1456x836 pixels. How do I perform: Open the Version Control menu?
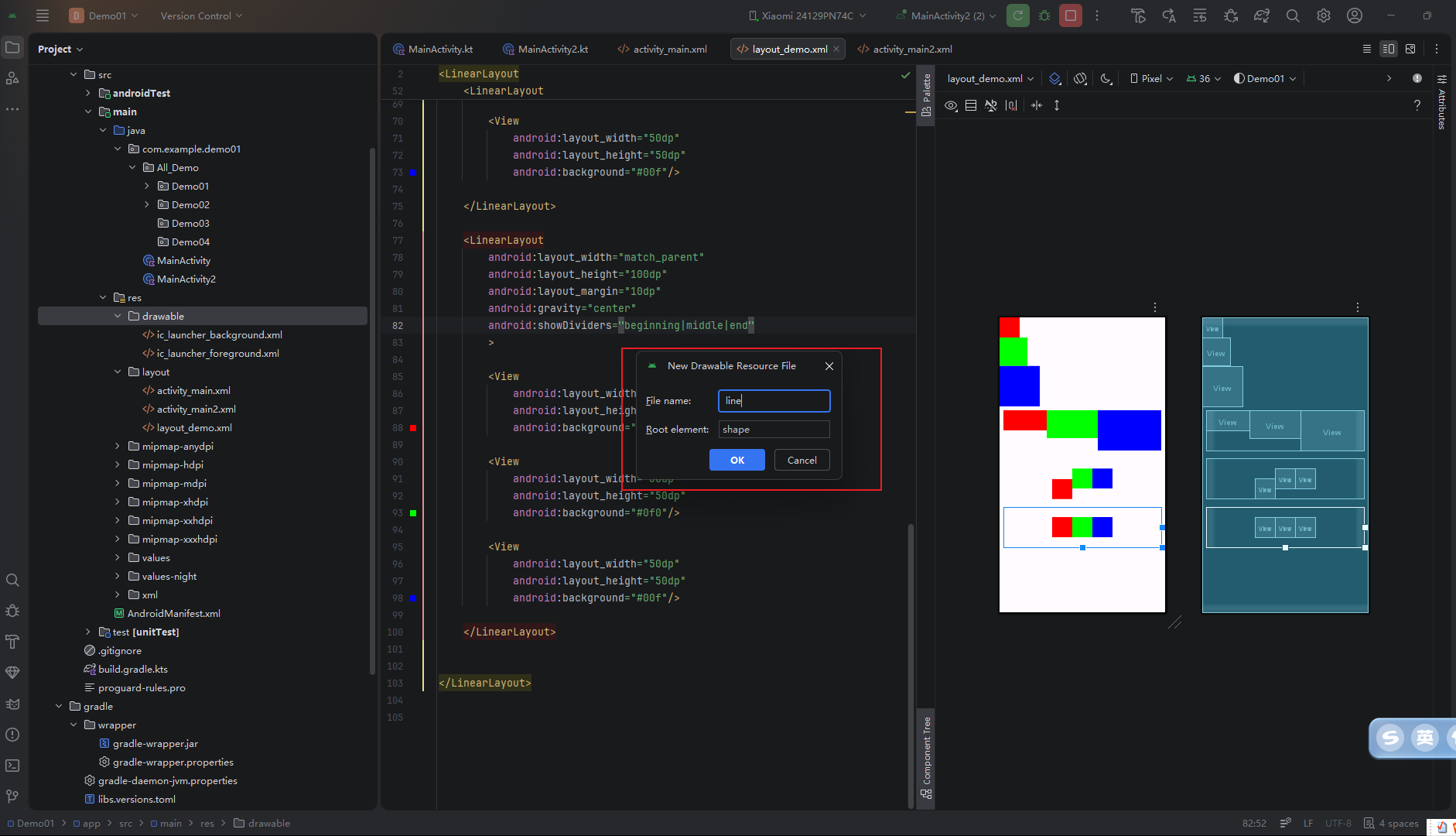tap(201, 15)
